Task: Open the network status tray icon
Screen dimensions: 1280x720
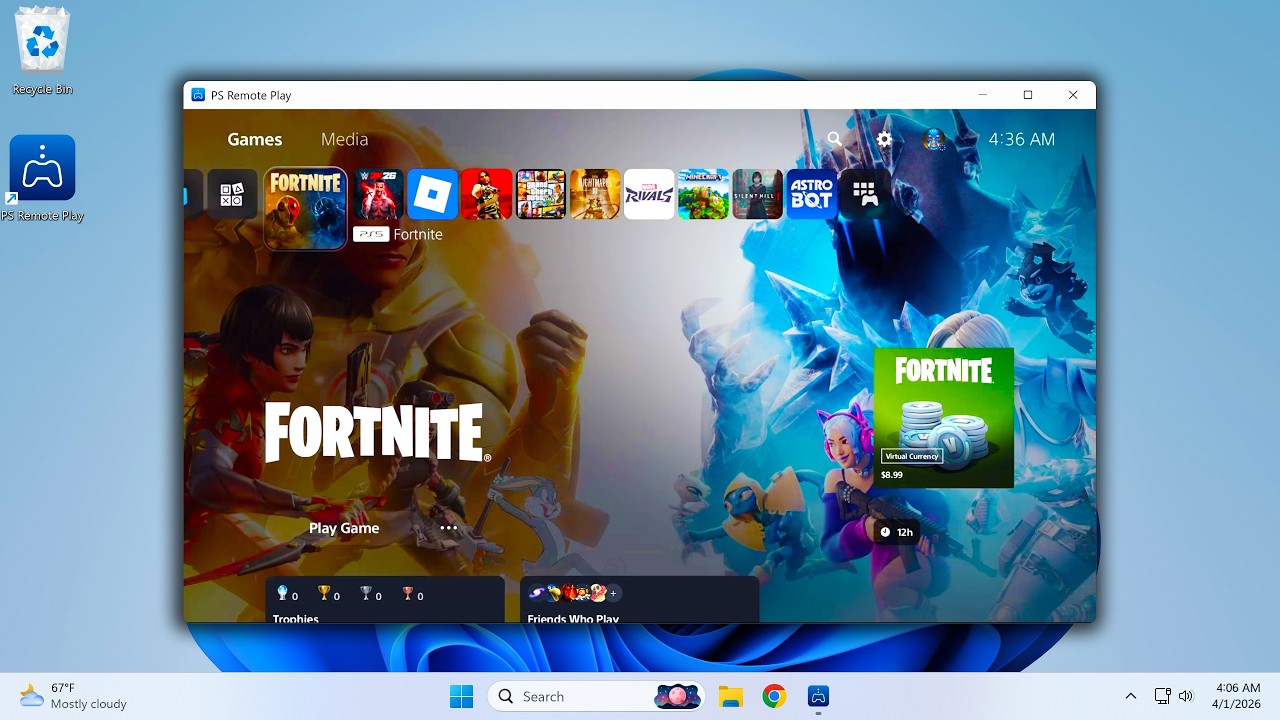Action: pyautogui.click(x=1162, y=696)
